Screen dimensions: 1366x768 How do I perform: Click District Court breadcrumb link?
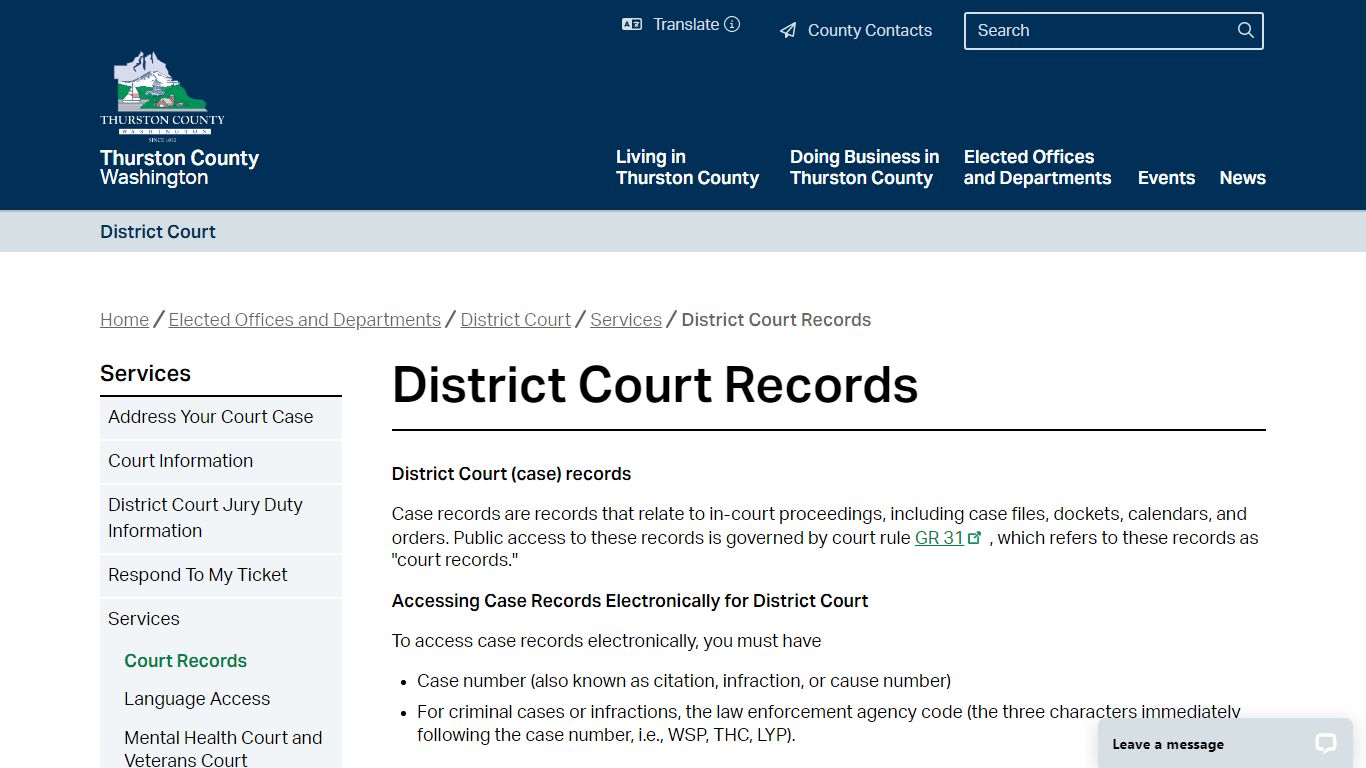coord(515,320)
